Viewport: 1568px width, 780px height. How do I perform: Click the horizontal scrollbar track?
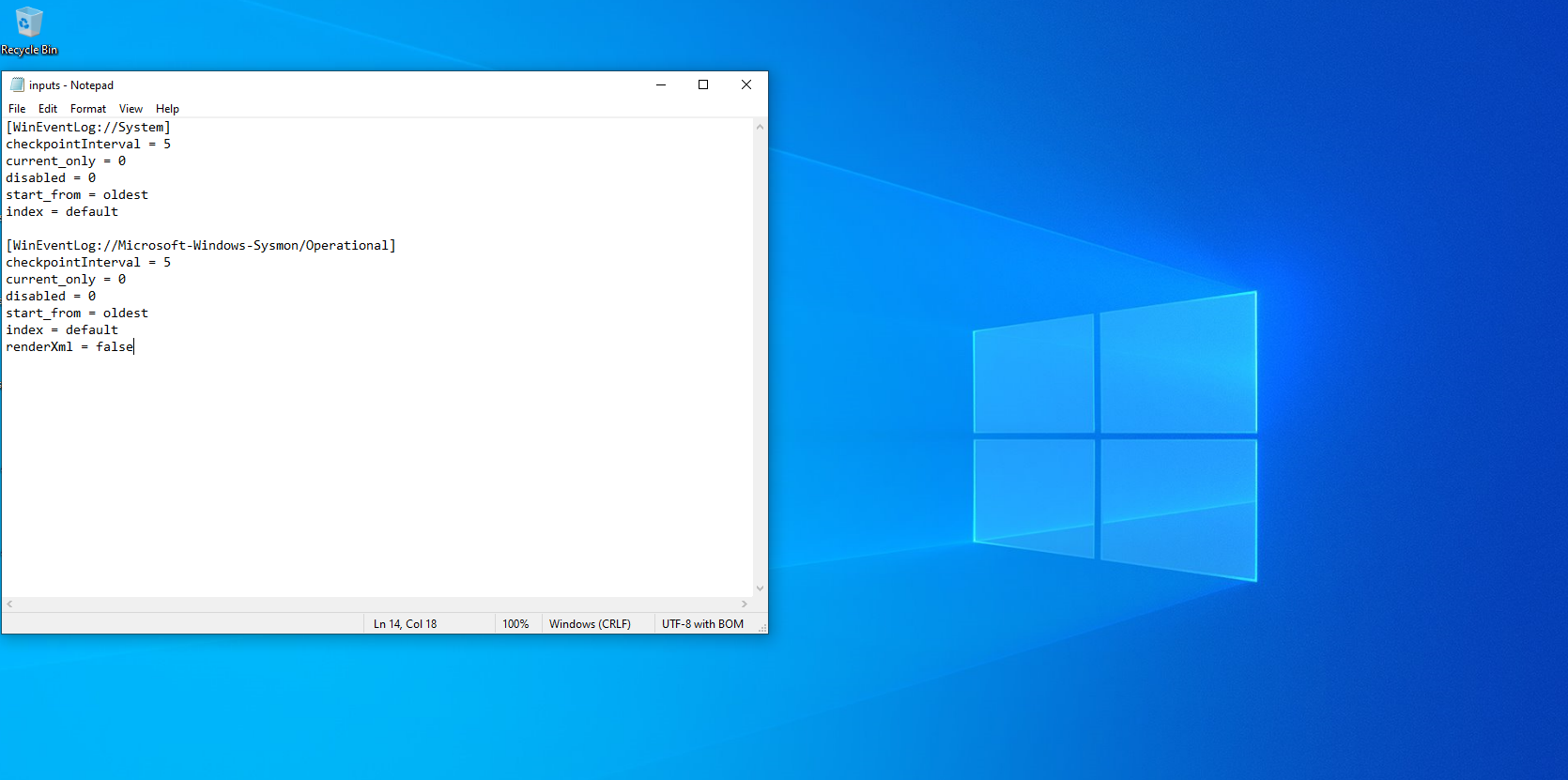(377, 604)
